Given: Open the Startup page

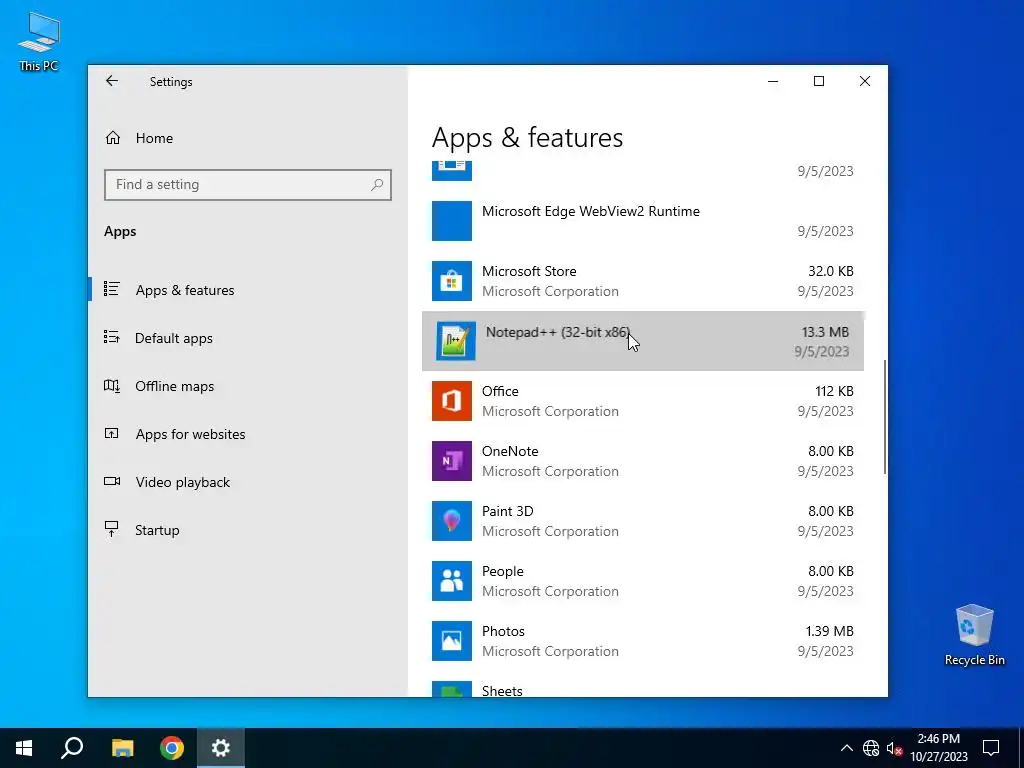Looking at the screenshot, I should (157, 530).
